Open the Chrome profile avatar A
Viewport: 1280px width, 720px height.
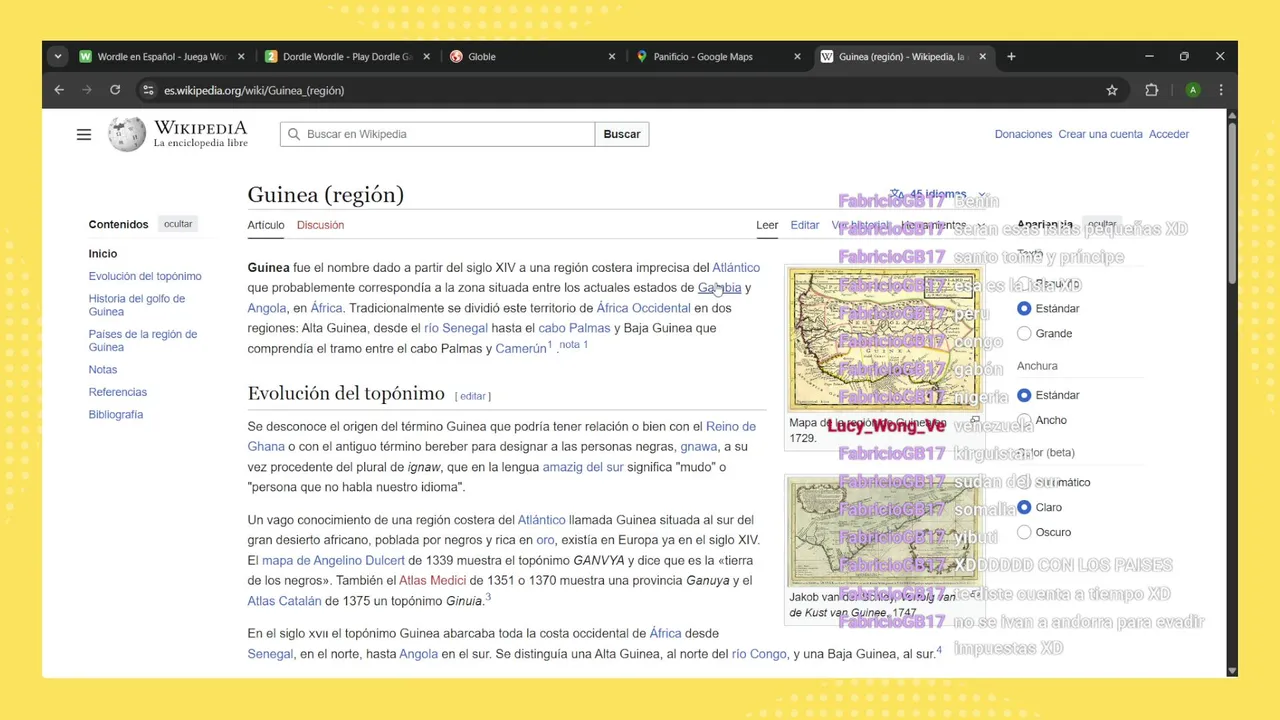[x=1192, y=90]
